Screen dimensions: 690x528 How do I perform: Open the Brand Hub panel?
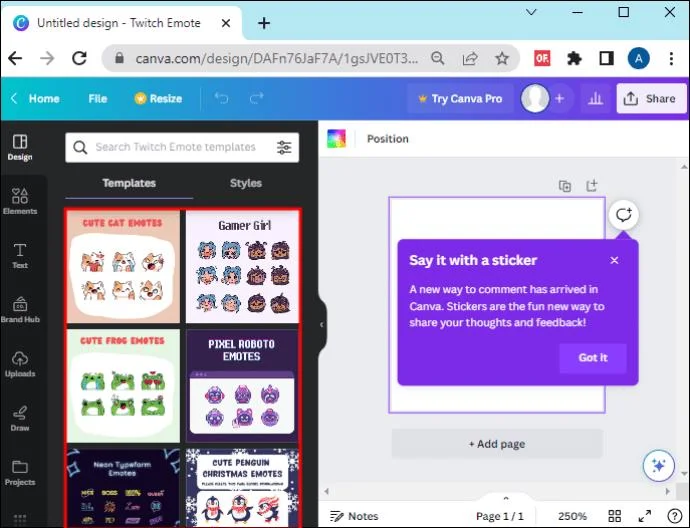coord(20,310)
